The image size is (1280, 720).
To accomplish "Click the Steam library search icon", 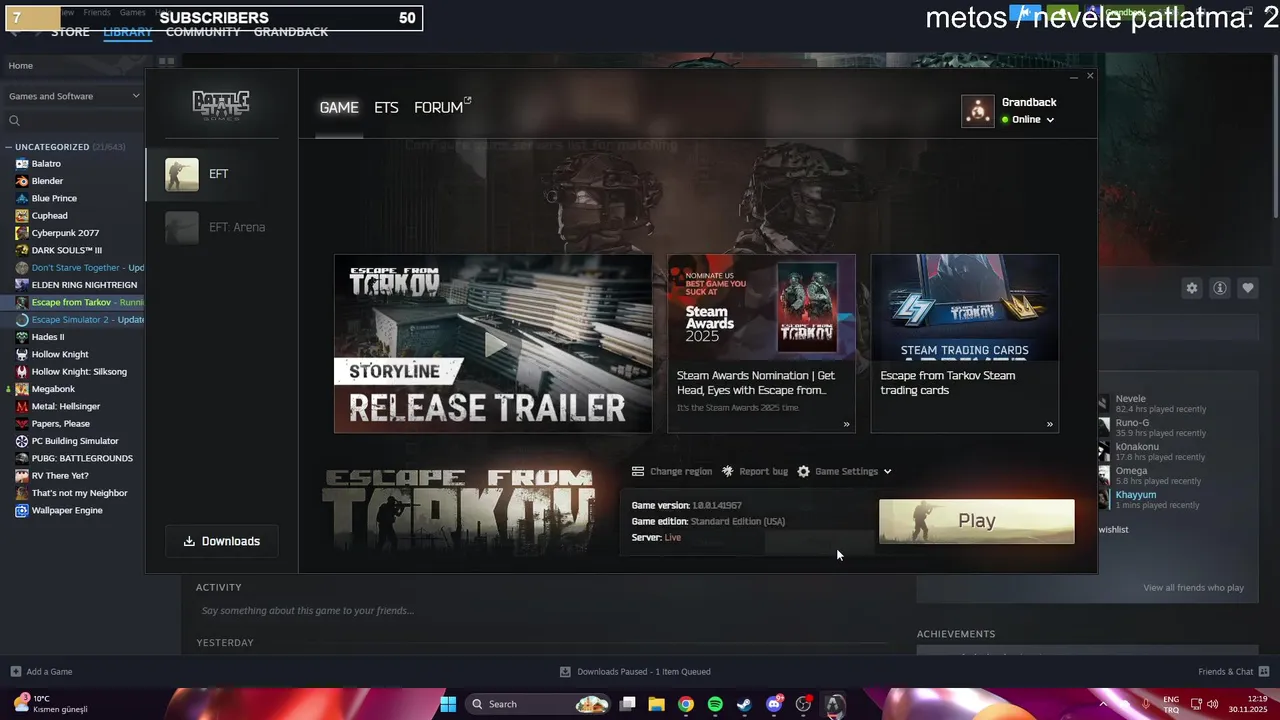I will [x=14, y=121].
